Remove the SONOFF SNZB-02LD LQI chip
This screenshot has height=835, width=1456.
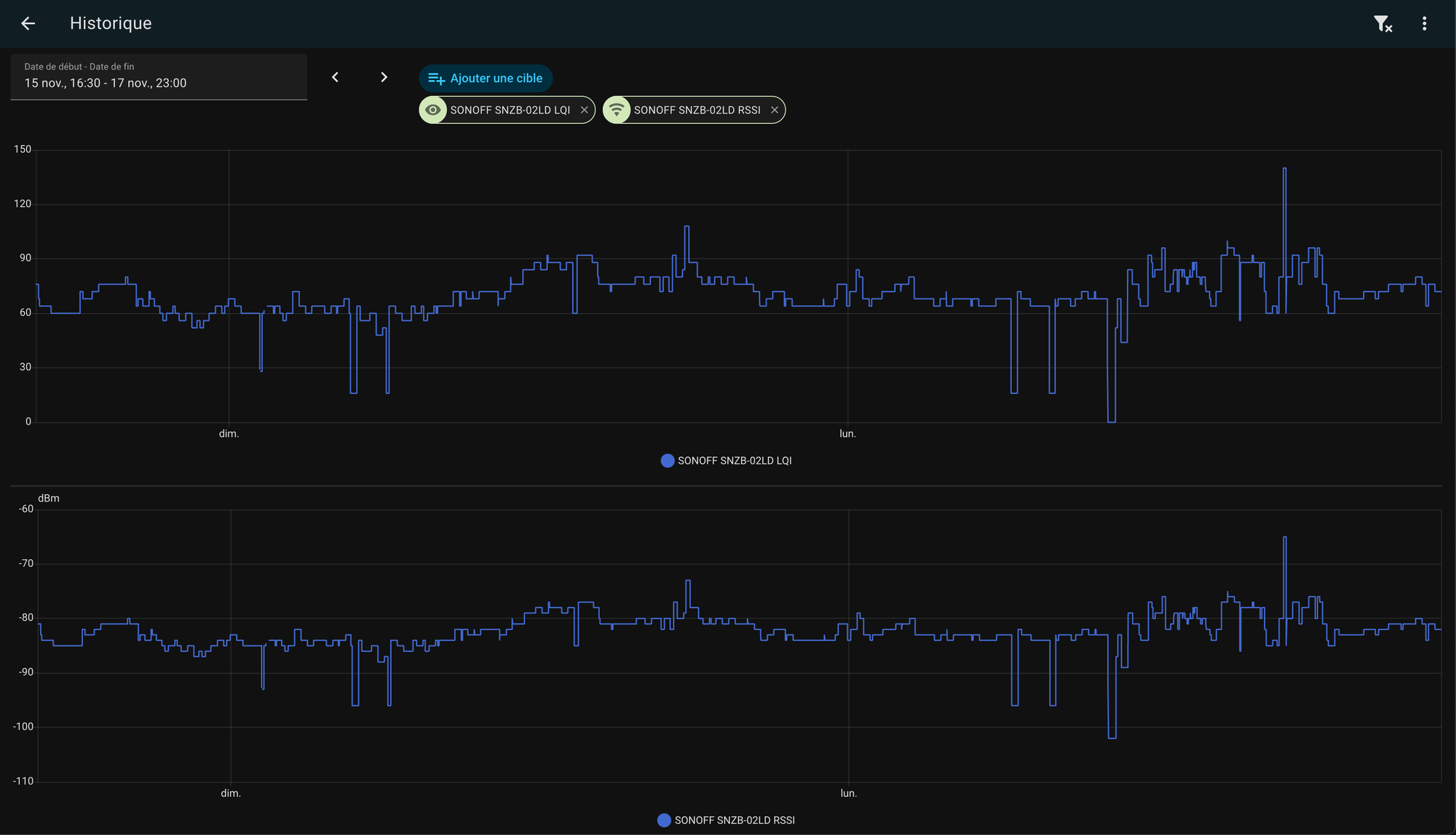coord(584,110)
